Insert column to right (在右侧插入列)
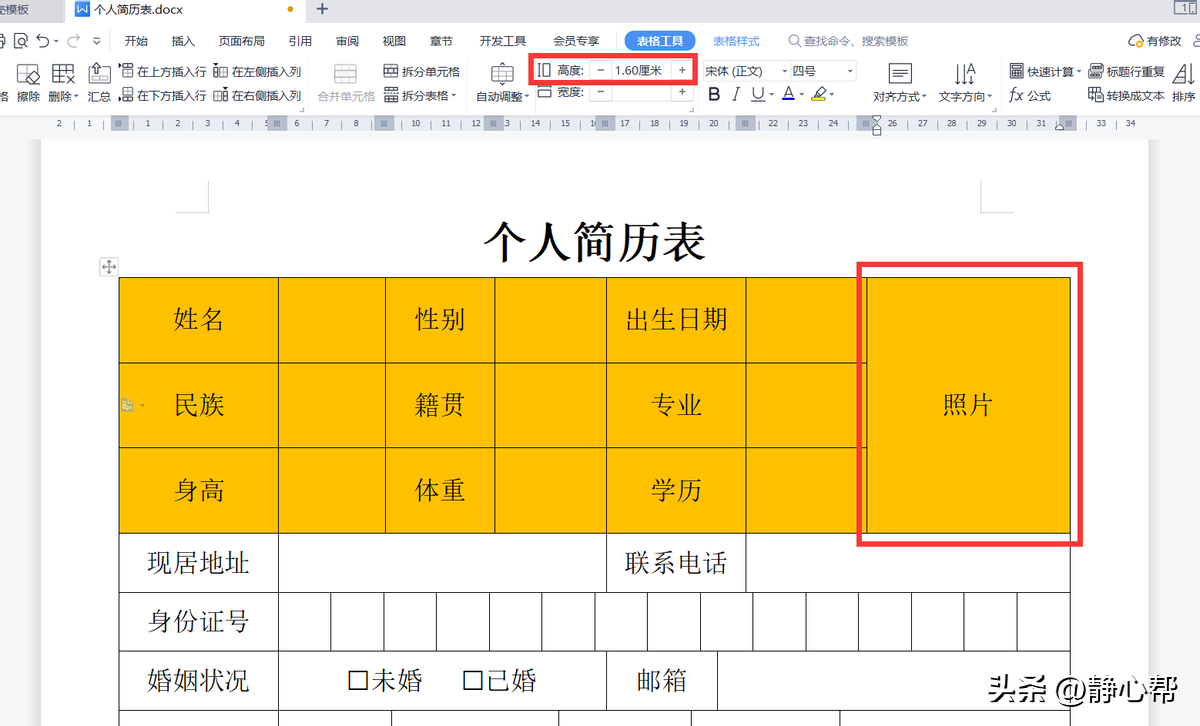Image resolution: width=1200 pixels, height=726 pixels. tap(257, 96)
